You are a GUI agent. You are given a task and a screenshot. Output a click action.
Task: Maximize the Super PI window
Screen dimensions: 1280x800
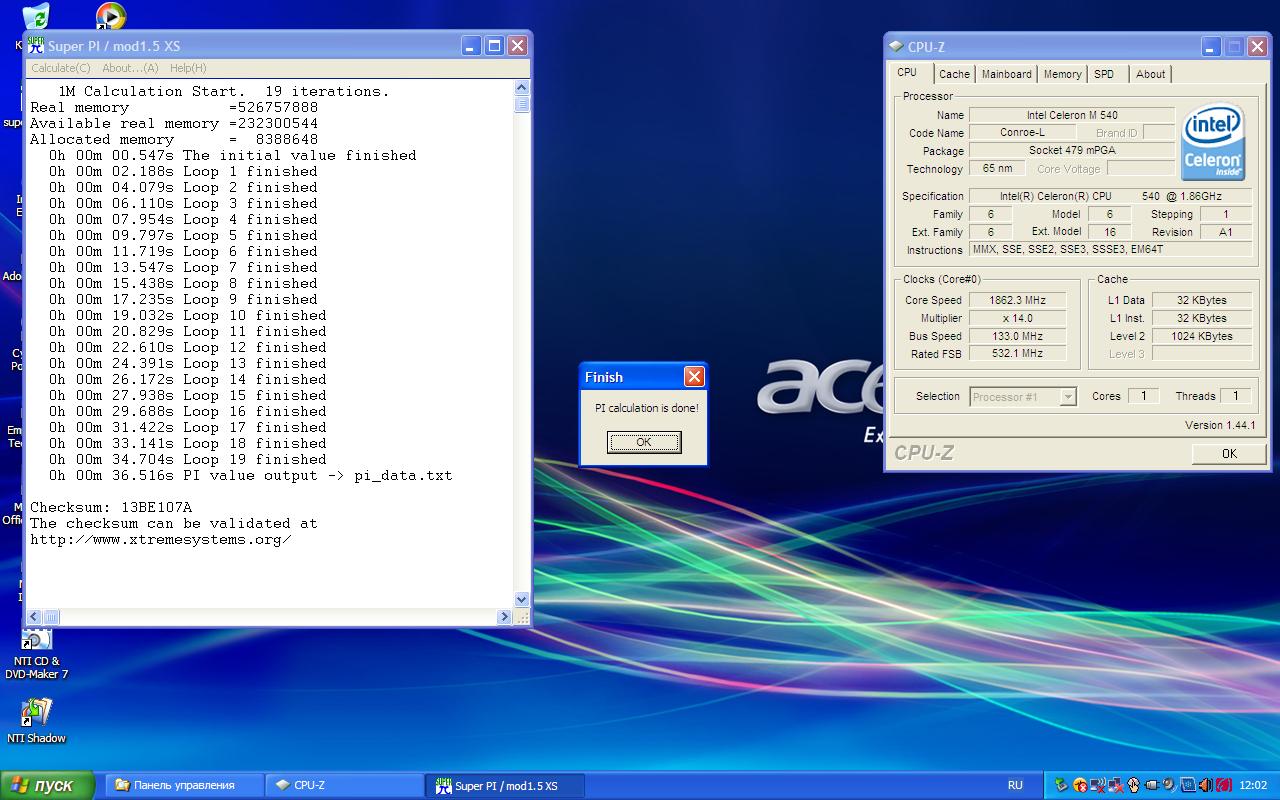(x=494, y=46)
